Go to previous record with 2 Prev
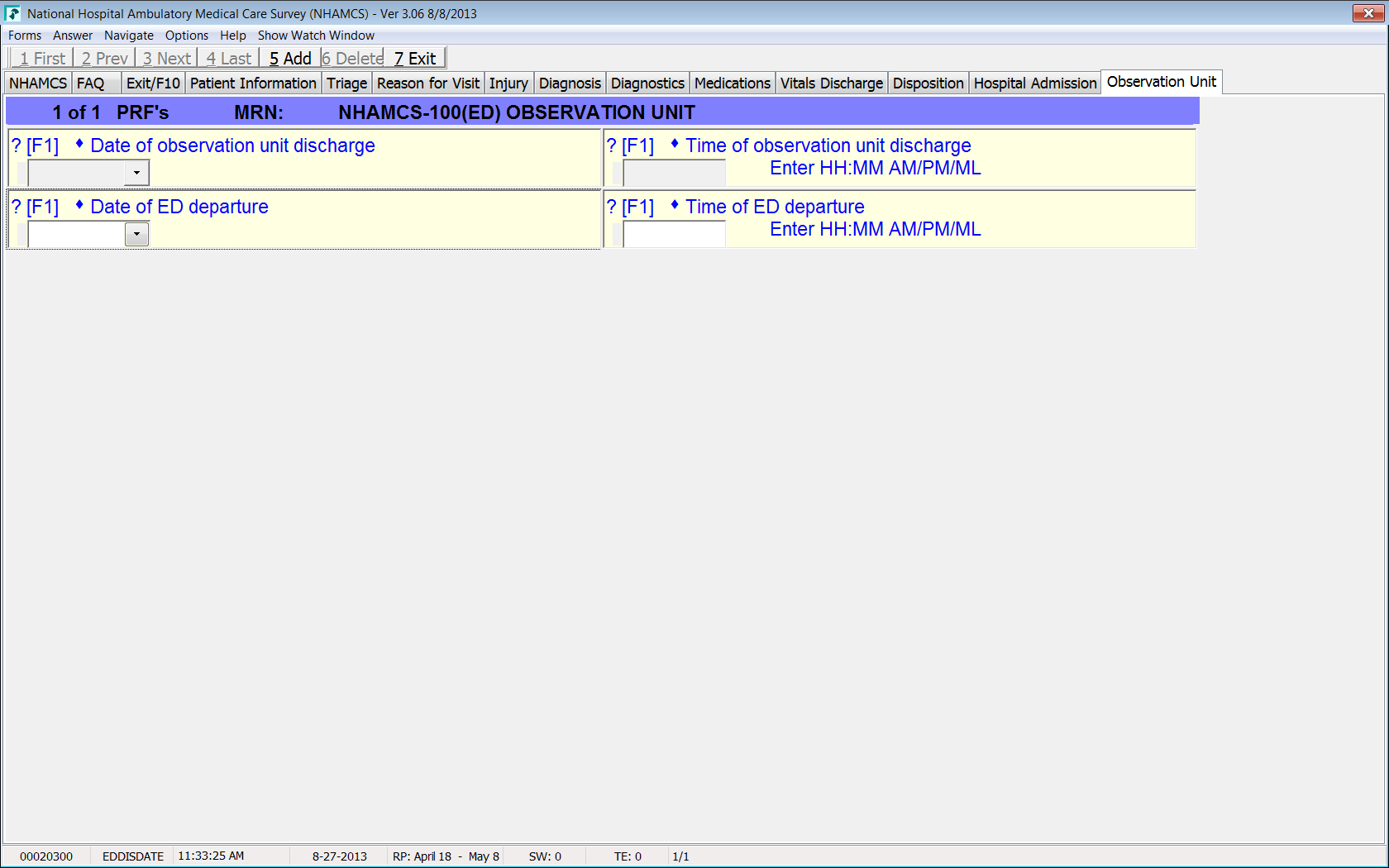 coord(105,58)
